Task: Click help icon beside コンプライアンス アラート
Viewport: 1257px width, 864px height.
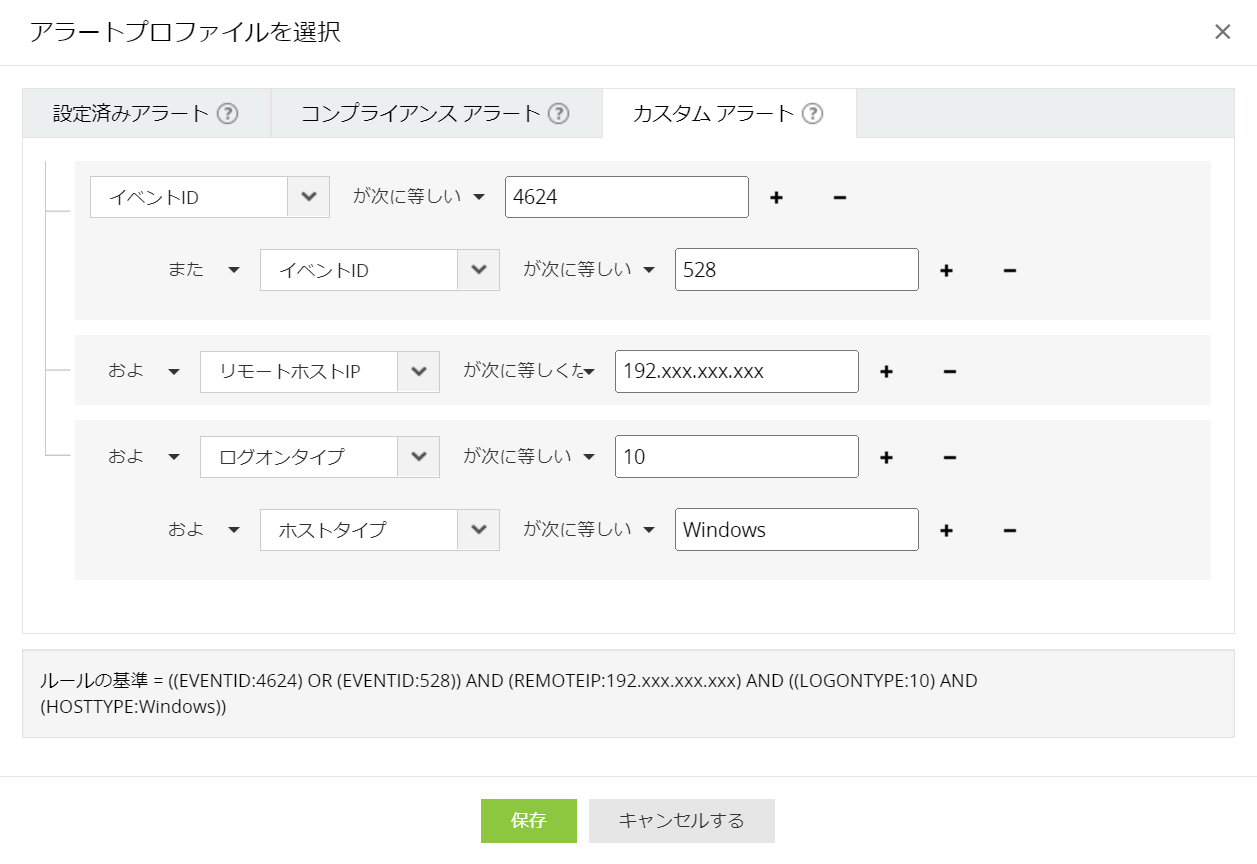Action: pos(559,113)
